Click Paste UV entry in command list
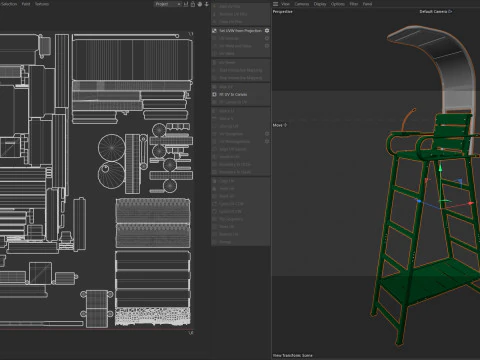The height and width of the screenshot is (360, 480). (227, 189)
